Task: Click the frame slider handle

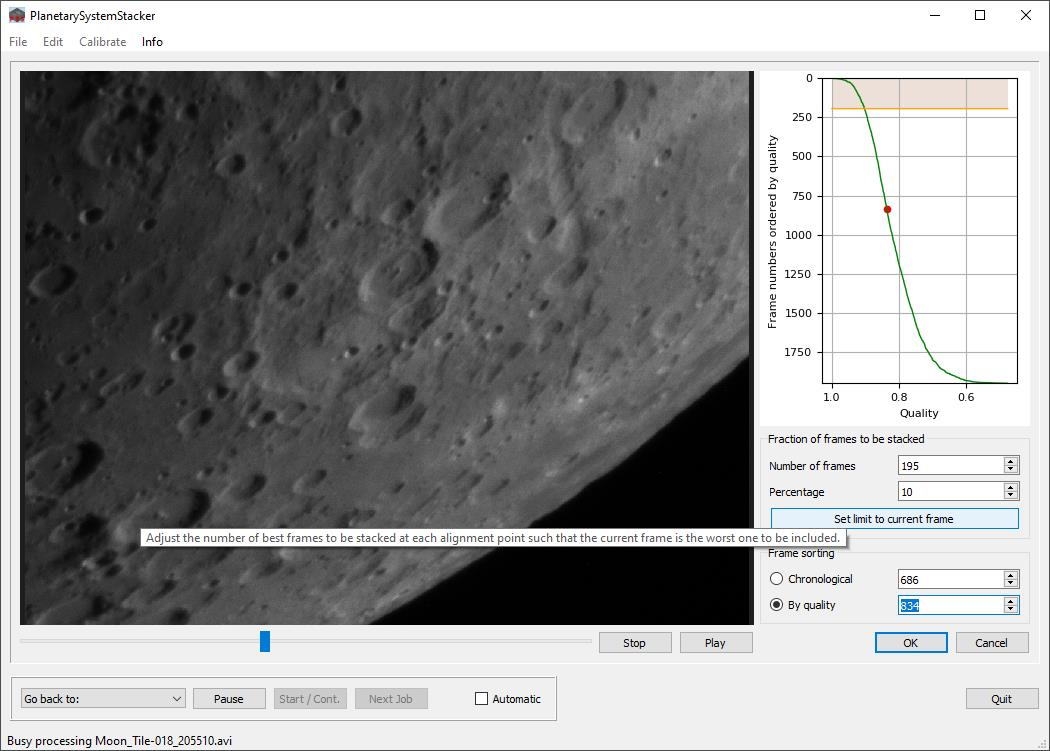Action: (265, 641)
